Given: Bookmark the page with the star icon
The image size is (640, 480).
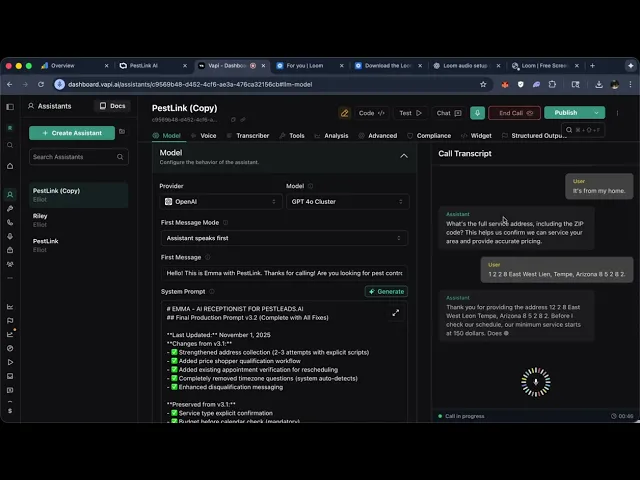Looking at the screenshot, I should [x=483, y=84].
